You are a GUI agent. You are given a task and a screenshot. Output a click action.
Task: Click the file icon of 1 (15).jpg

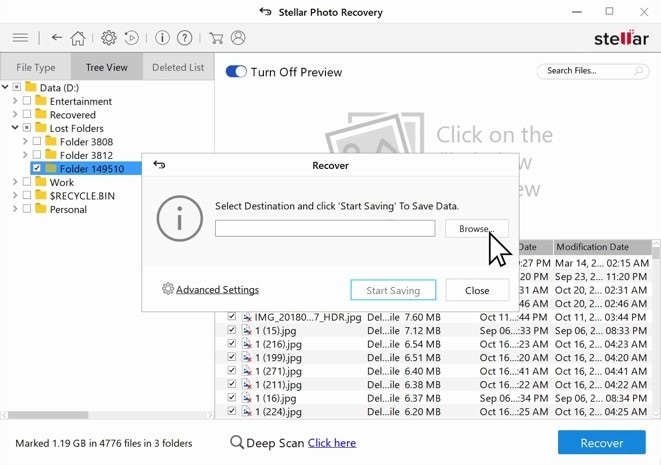247,330
